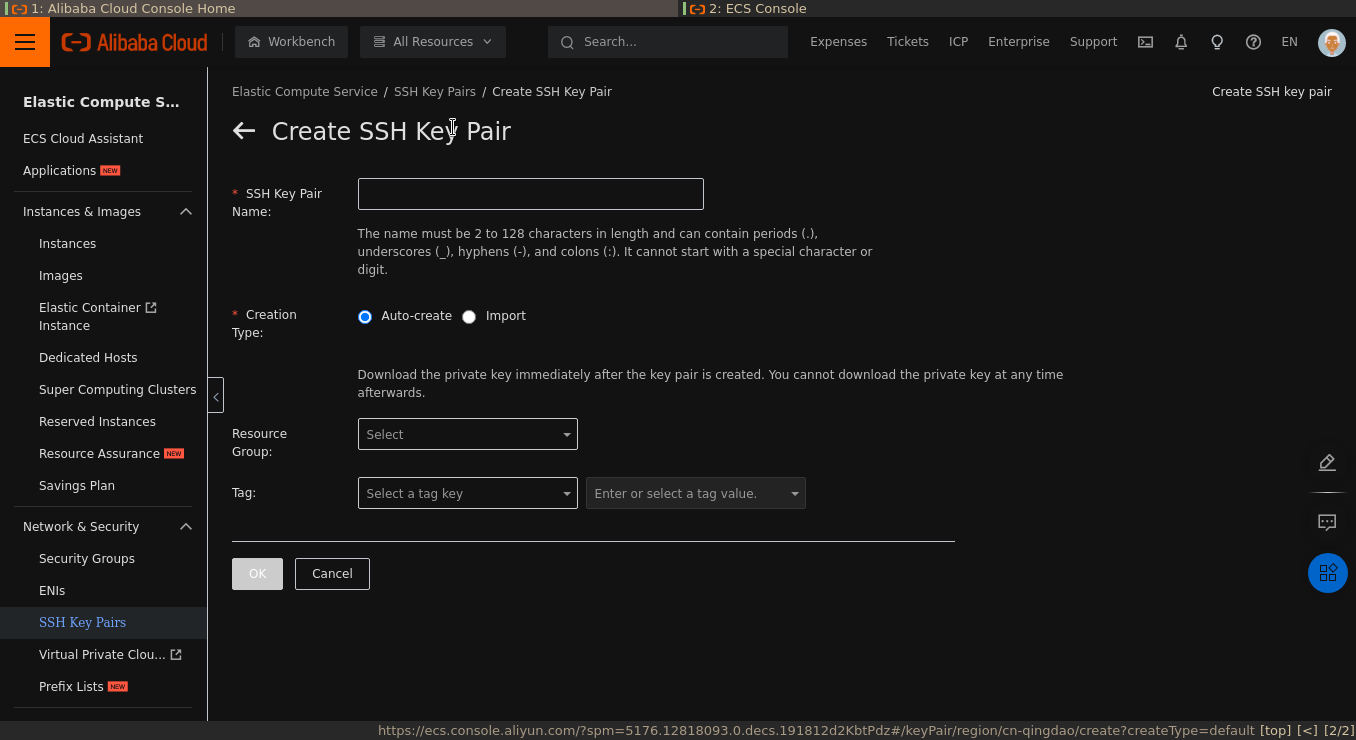Click the SSH Key Pair Name field

[530, 194]
